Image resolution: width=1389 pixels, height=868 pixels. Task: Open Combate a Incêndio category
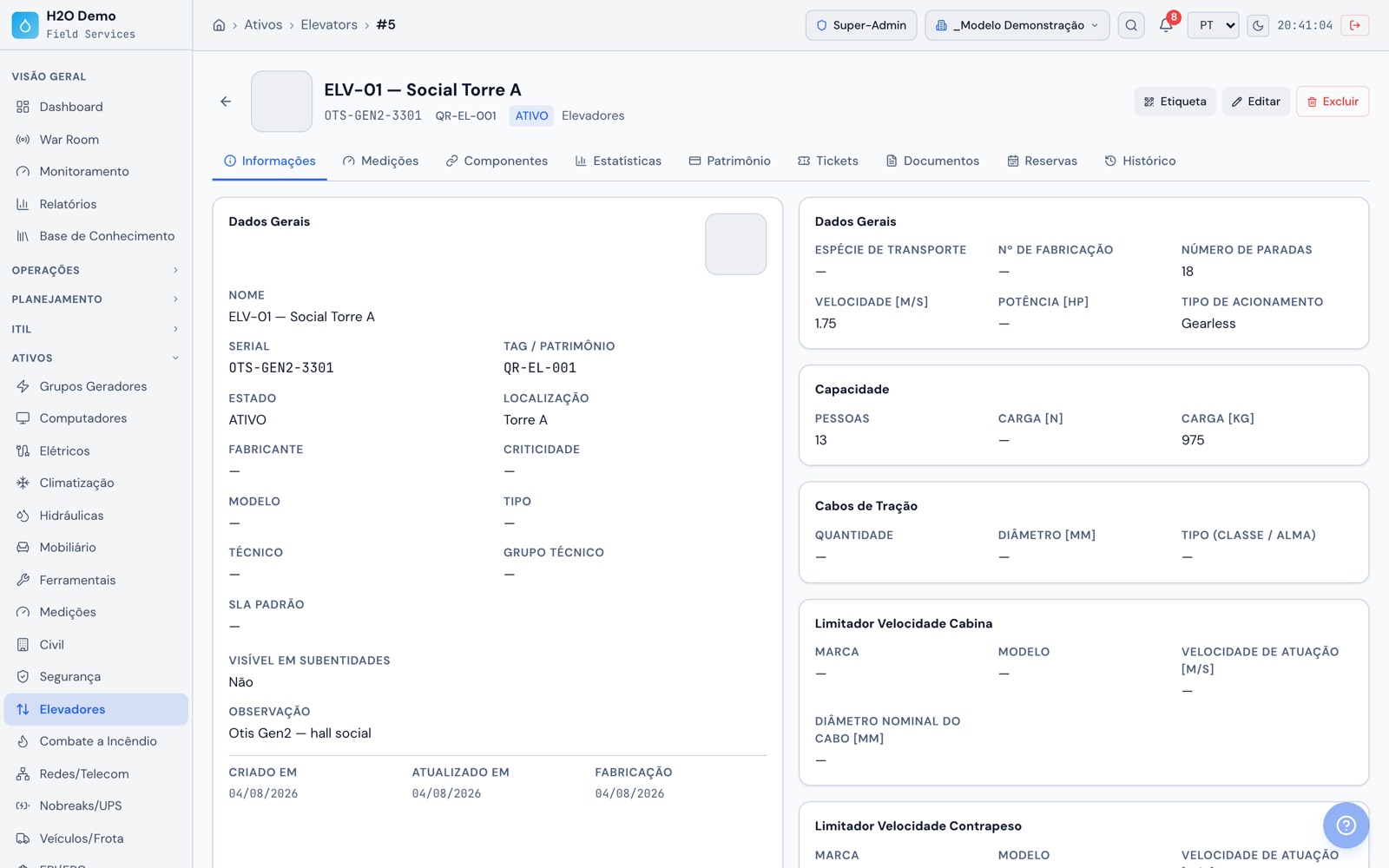pos(96,741)
